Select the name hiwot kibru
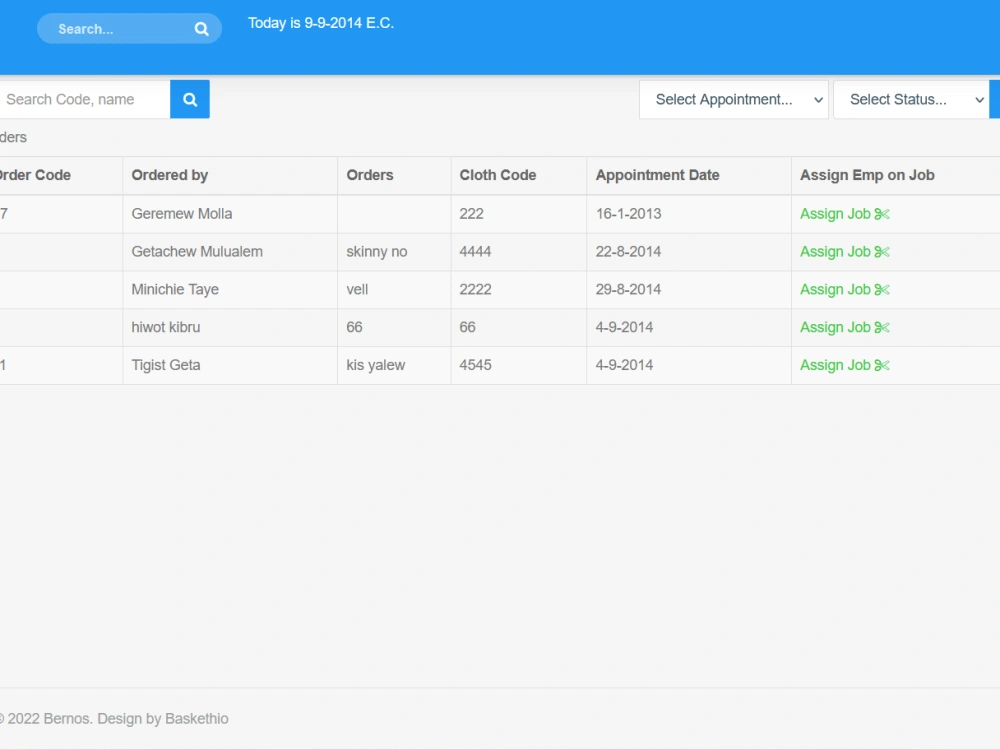Screen dimensions: 1000x750 click(166, 327)
